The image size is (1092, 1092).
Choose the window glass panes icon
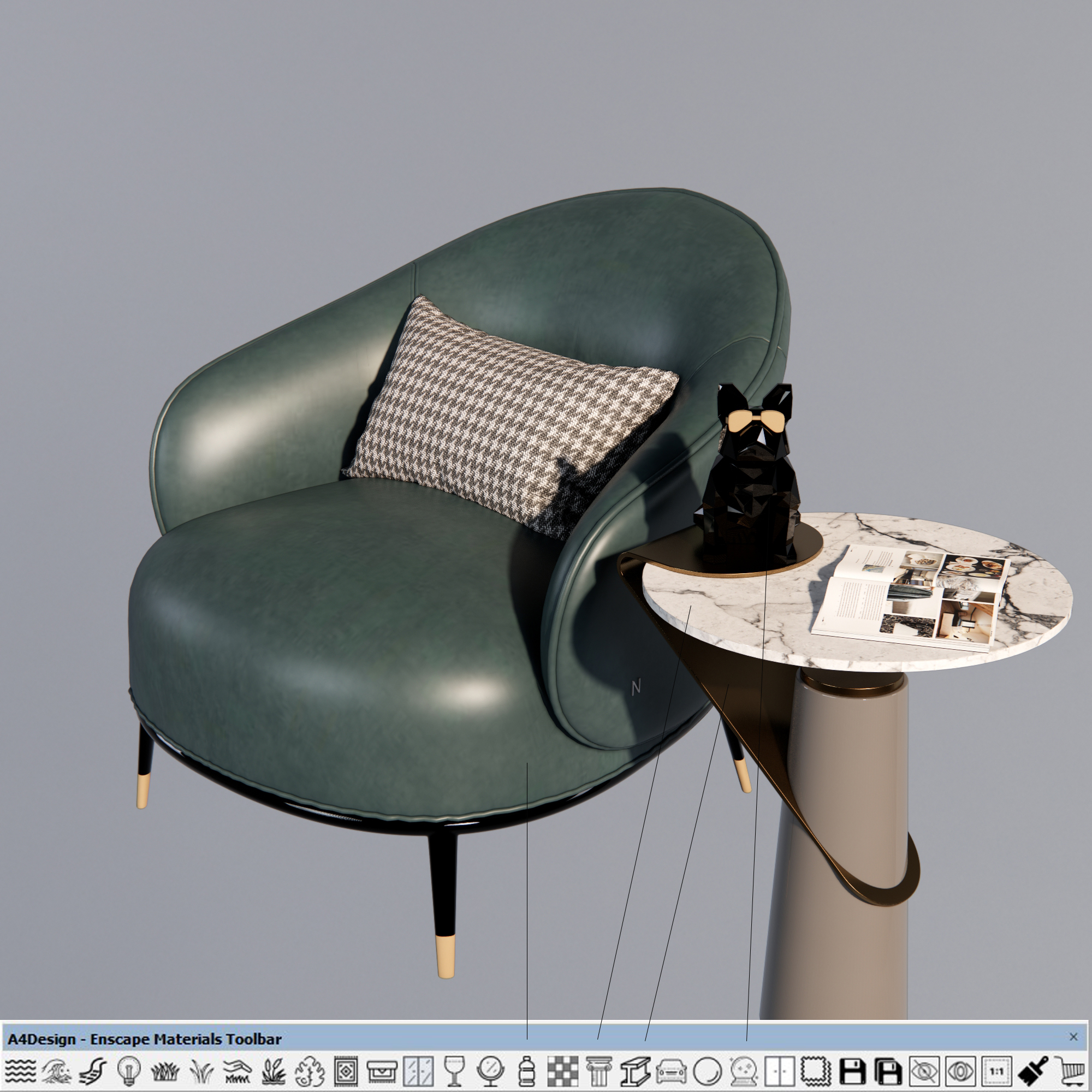(x=418, y=1071)
